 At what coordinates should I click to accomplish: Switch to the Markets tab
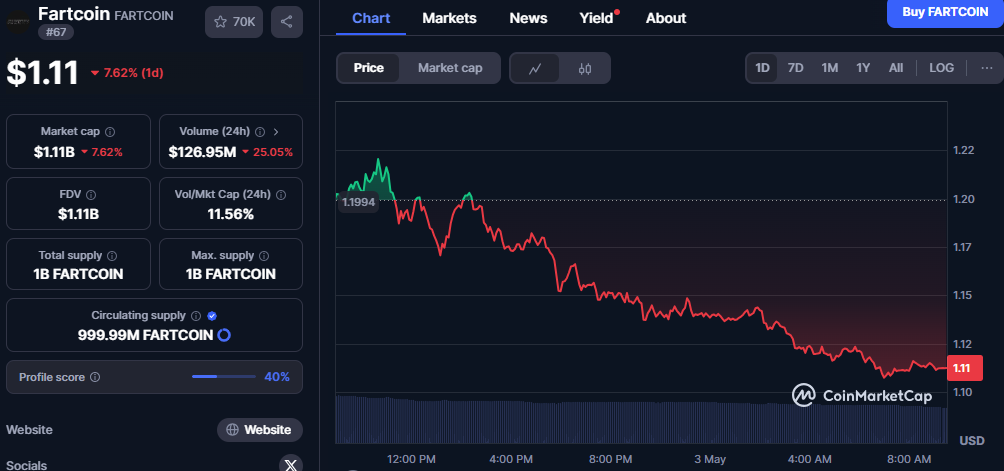(x=449, y=19)
